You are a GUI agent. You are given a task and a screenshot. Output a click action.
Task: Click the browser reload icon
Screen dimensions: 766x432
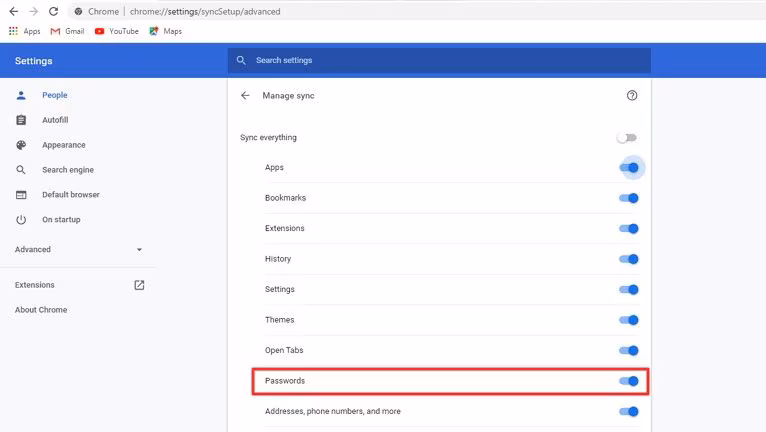coord(52,11)
